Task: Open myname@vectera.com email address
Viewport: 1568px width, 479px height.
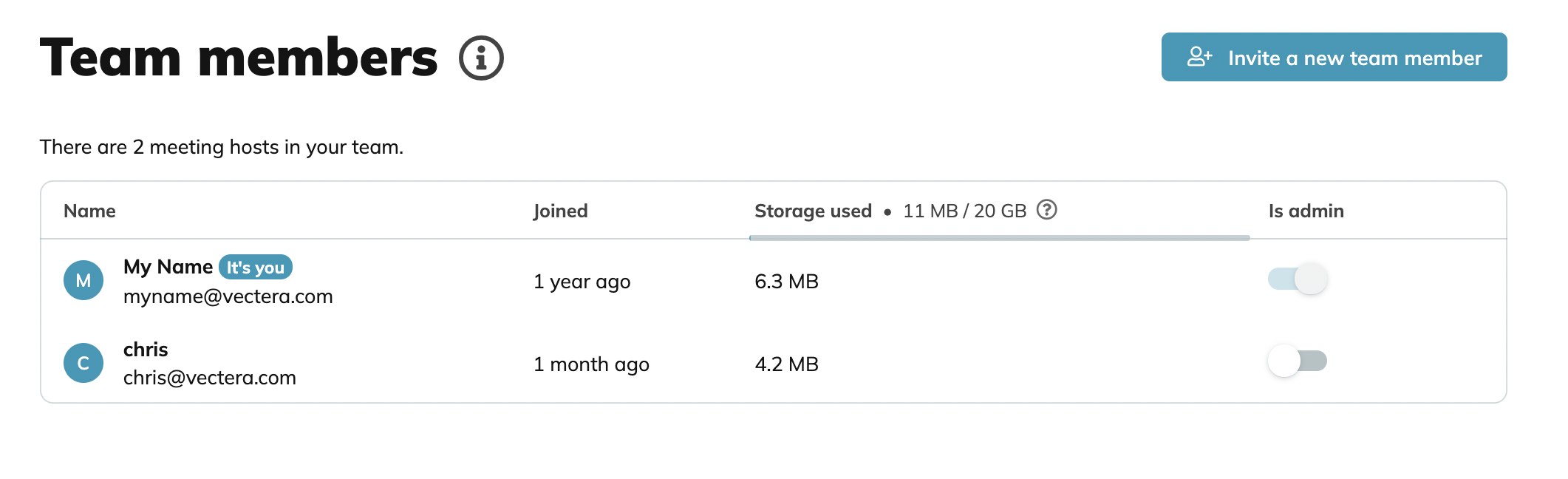Action: (228, 296)
